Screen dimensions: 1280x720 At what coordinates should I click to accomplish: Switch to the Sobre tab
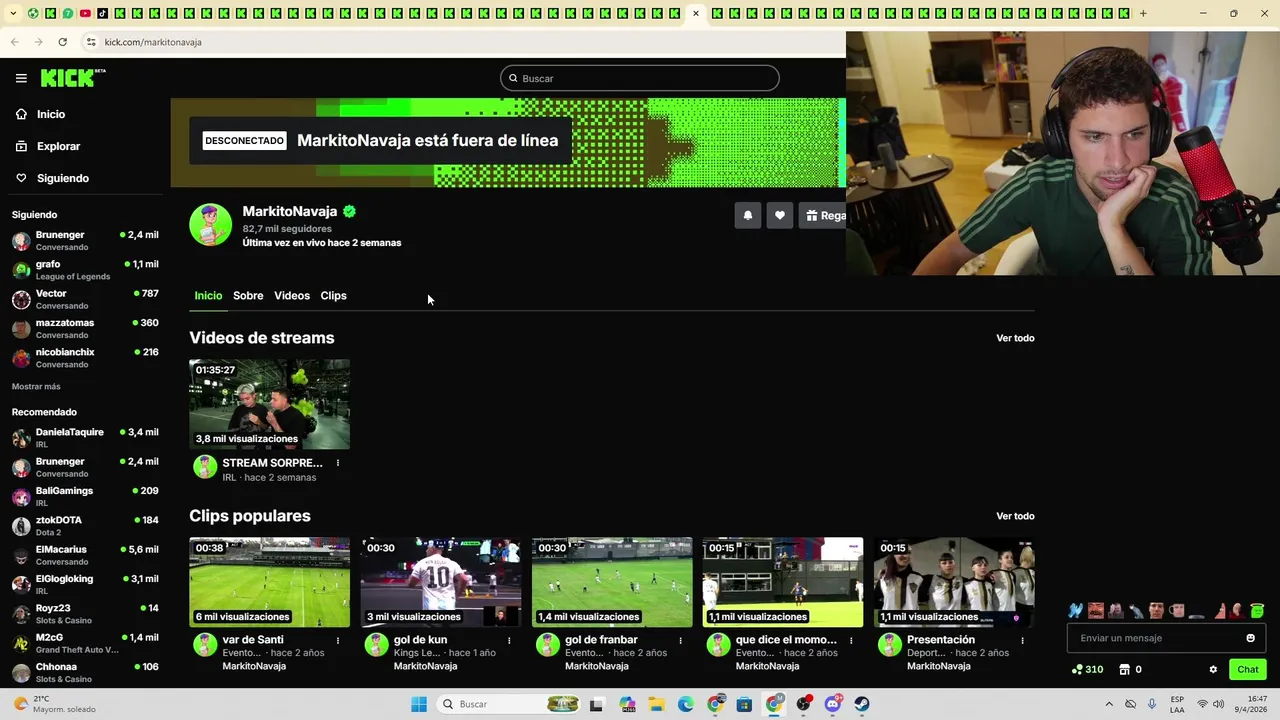(x=248, y=296)
